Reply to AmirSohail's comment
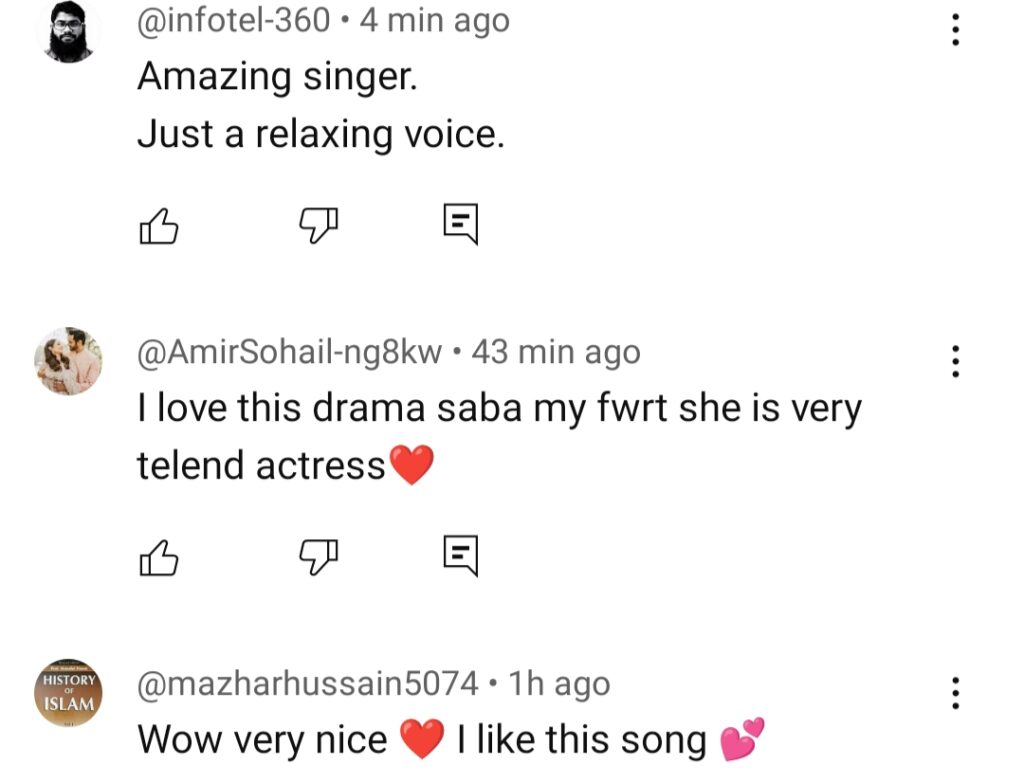 [x=461, y=556]
